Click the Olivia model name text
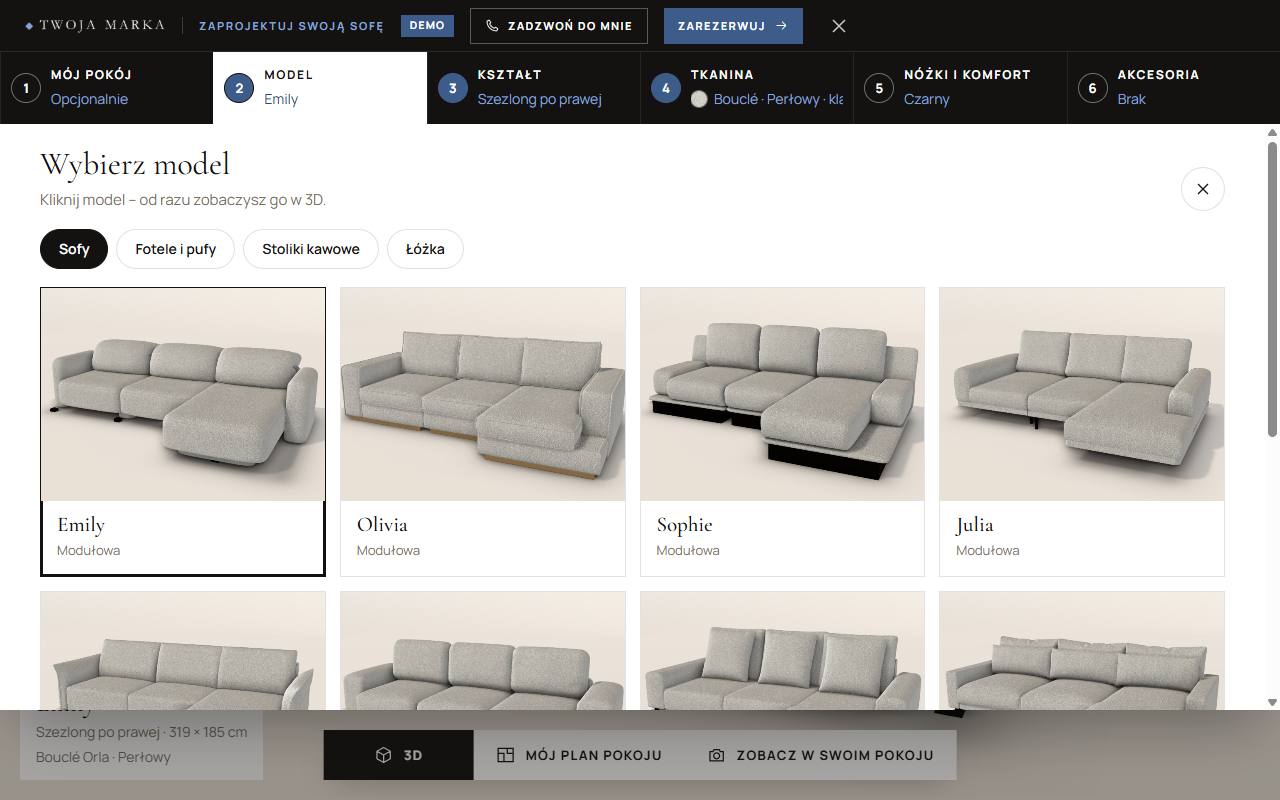 tap(382, 525)
